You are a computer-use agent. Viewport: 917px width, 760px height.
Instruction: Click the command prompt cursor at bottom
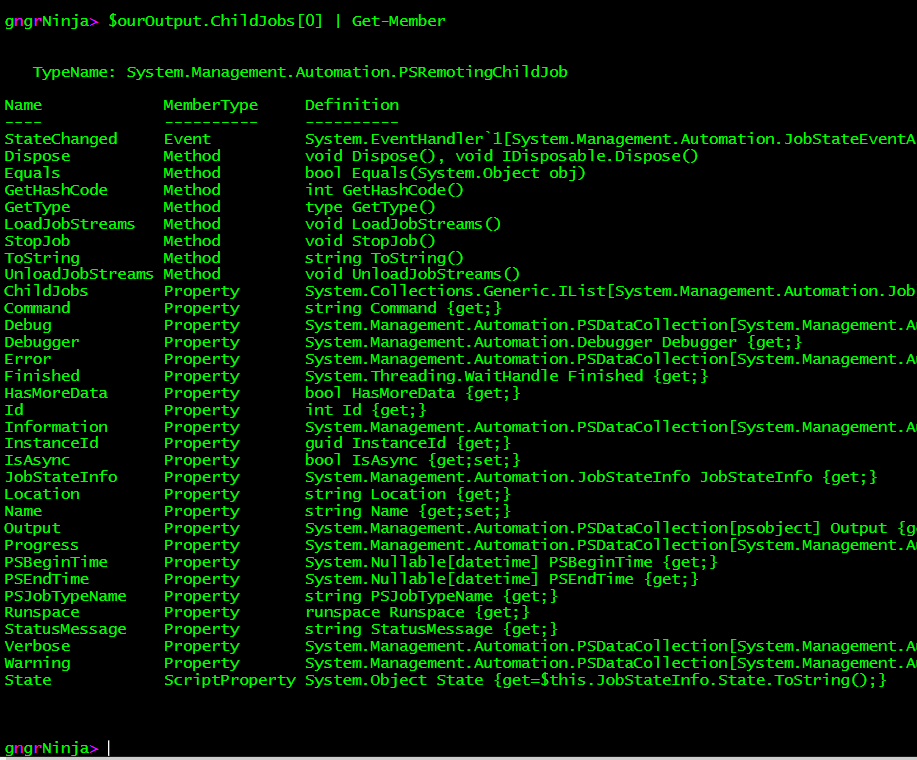click(109, 748)
